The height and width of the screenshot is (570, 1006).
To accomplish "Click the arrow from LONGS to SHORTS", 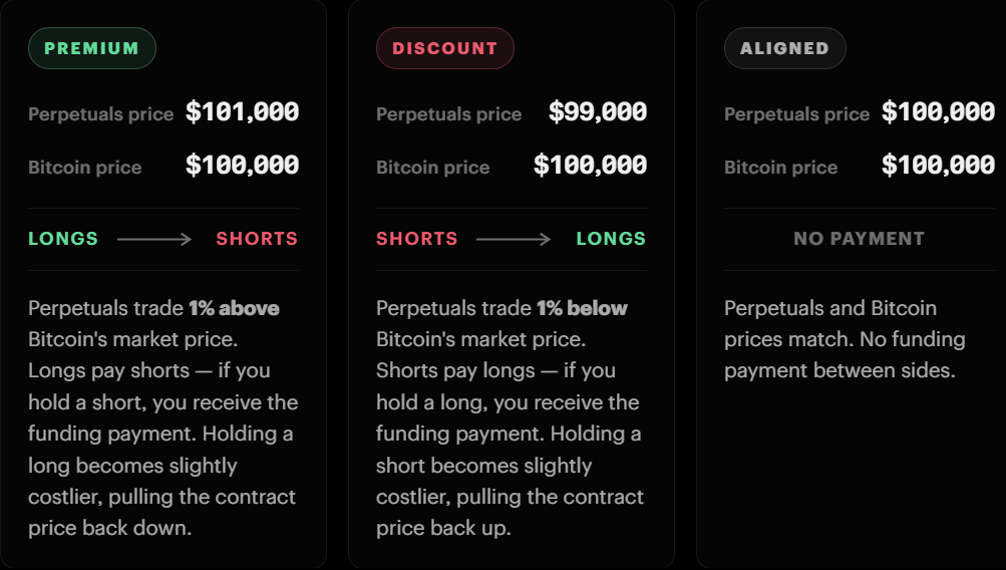I will (x=154, y=239).
